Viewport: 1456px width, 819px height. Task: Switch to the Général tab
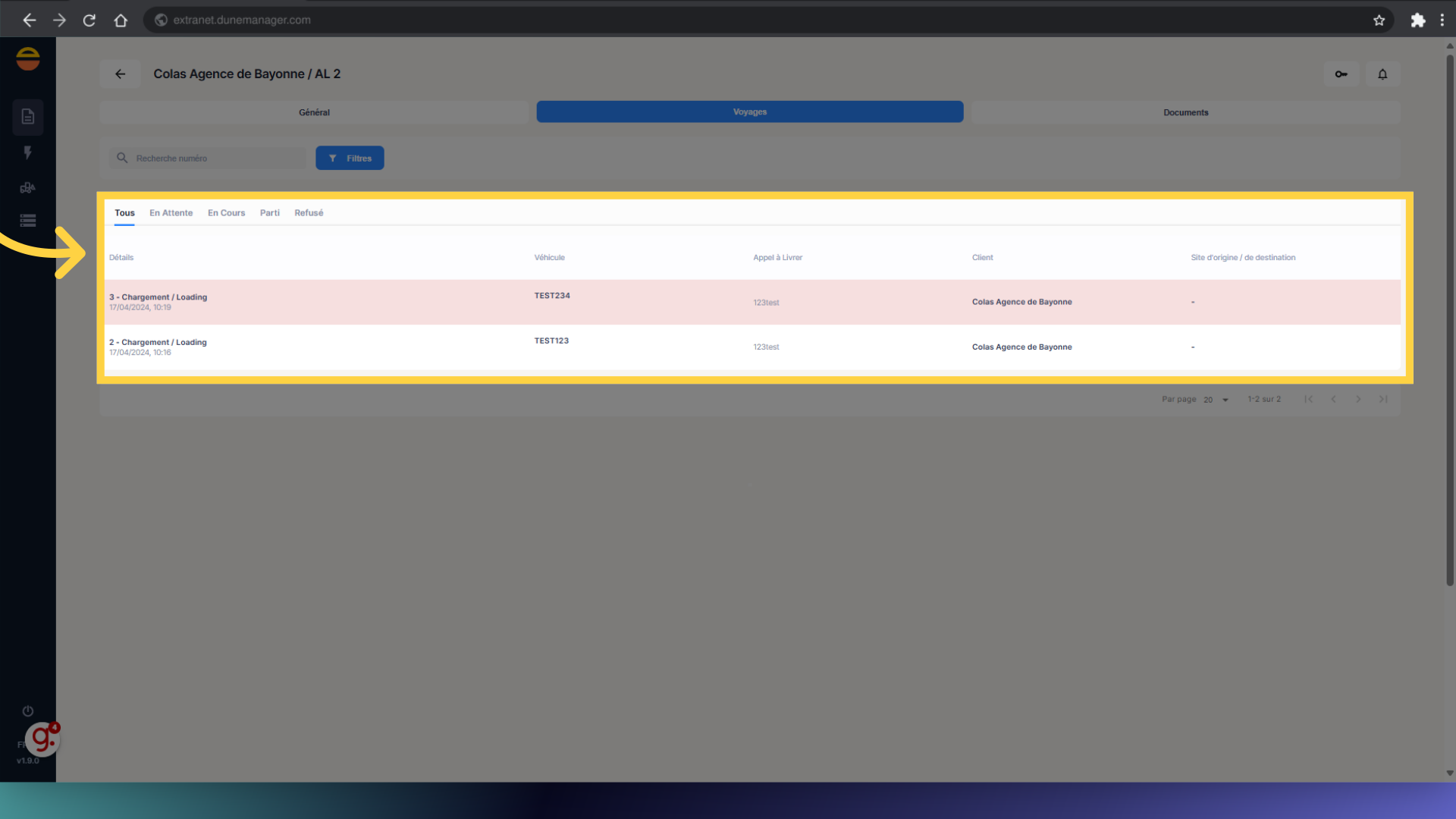[x=314, y=112]
